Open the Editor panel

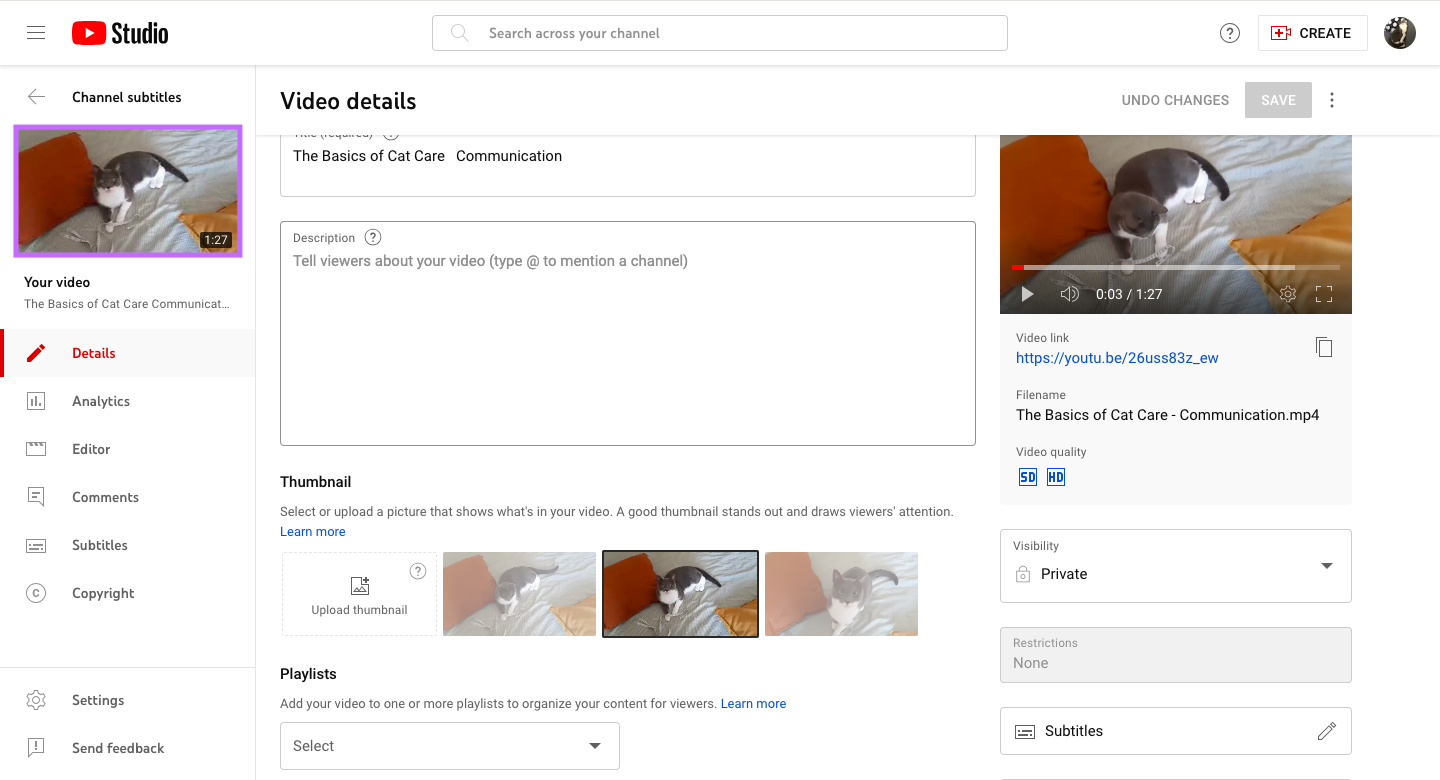[91, 448]
